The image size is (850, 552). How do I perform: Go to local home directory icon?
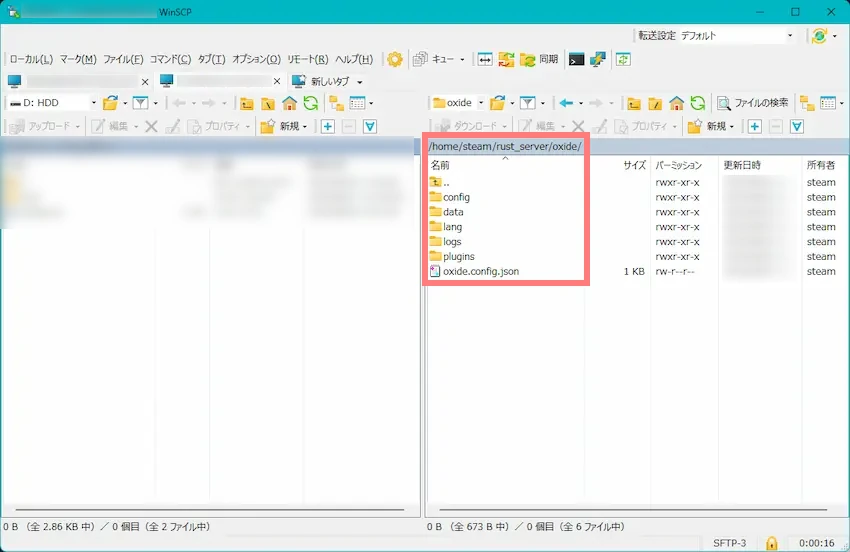pyautogui.click(x=289, y=102)
